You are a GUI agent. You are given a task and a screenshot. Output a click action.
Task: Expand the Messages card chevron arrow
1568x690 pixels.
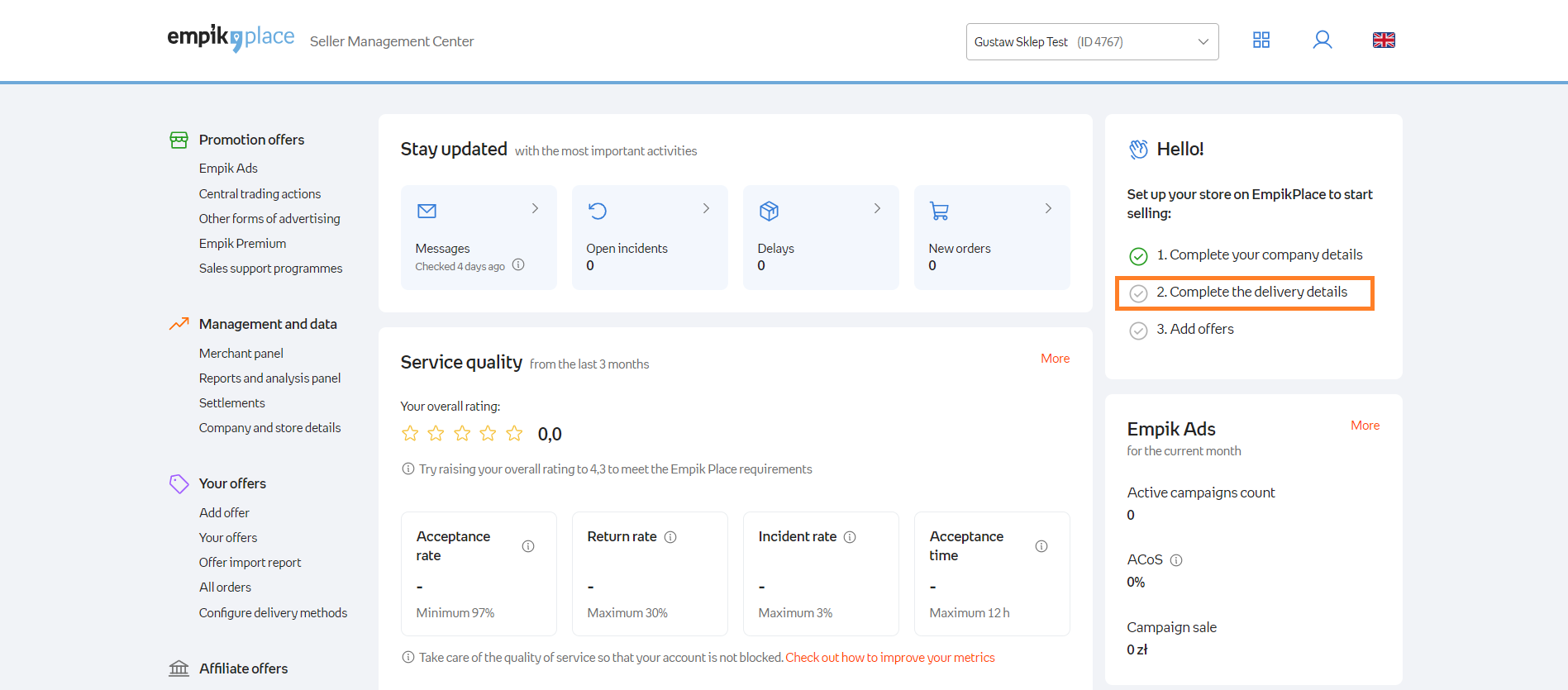[x=535, y=208]
